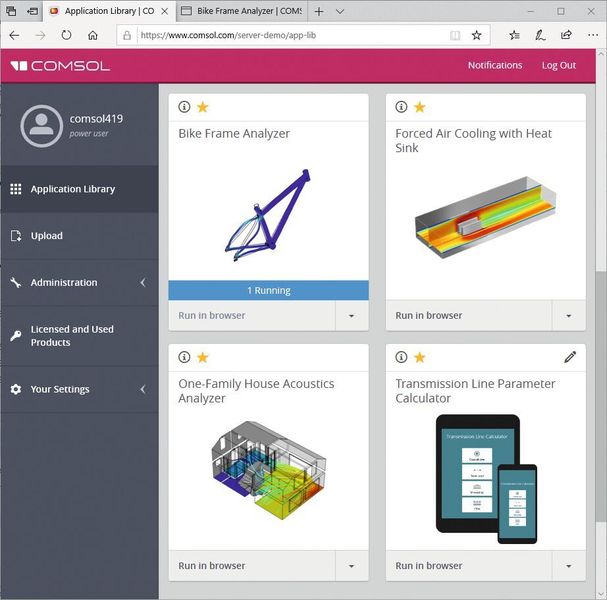Show tabs you've set aside
The height and width of the screenshot is (600, 607).
11,12
